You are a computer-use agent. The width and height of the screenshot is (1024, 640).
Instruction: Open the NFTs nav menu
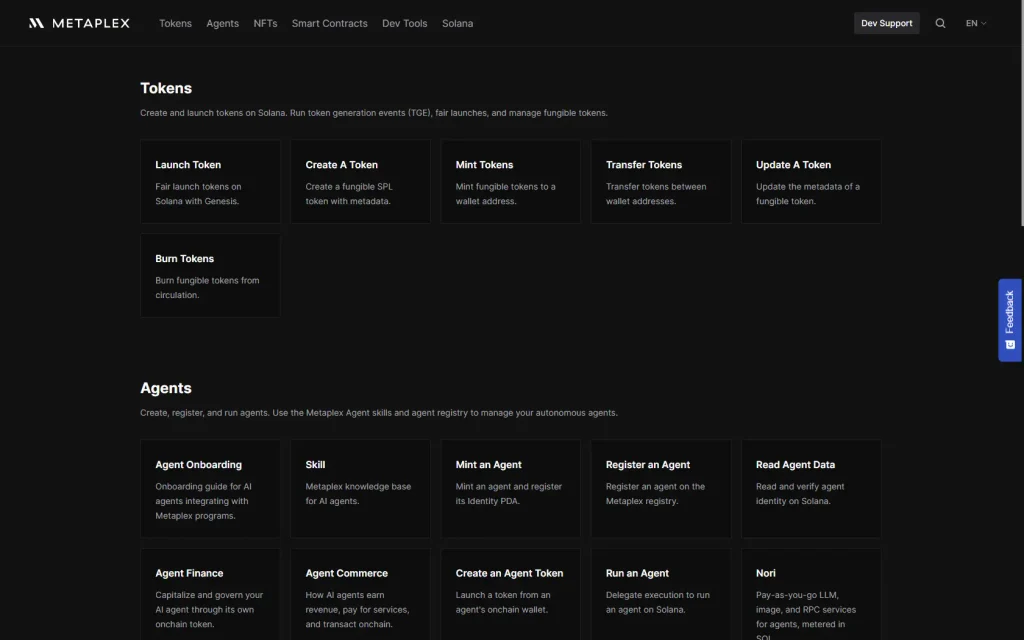coord(265,23)
